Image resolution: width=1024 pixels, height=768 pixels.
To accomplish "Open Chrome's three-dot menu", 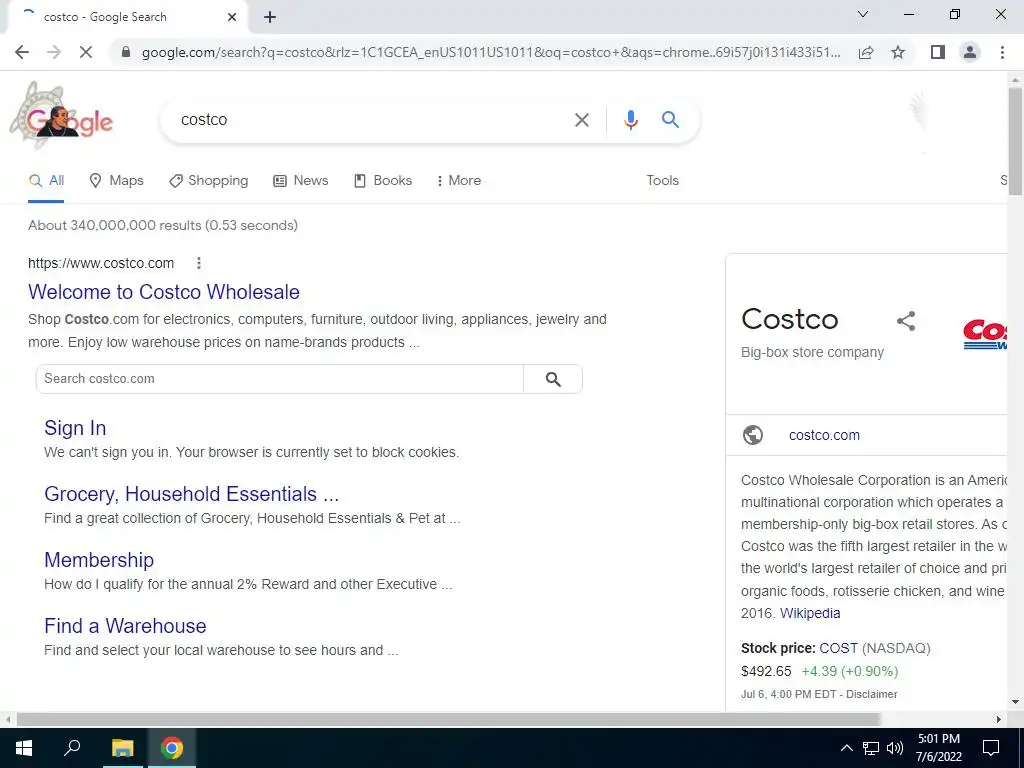I will coord(1002,52).
